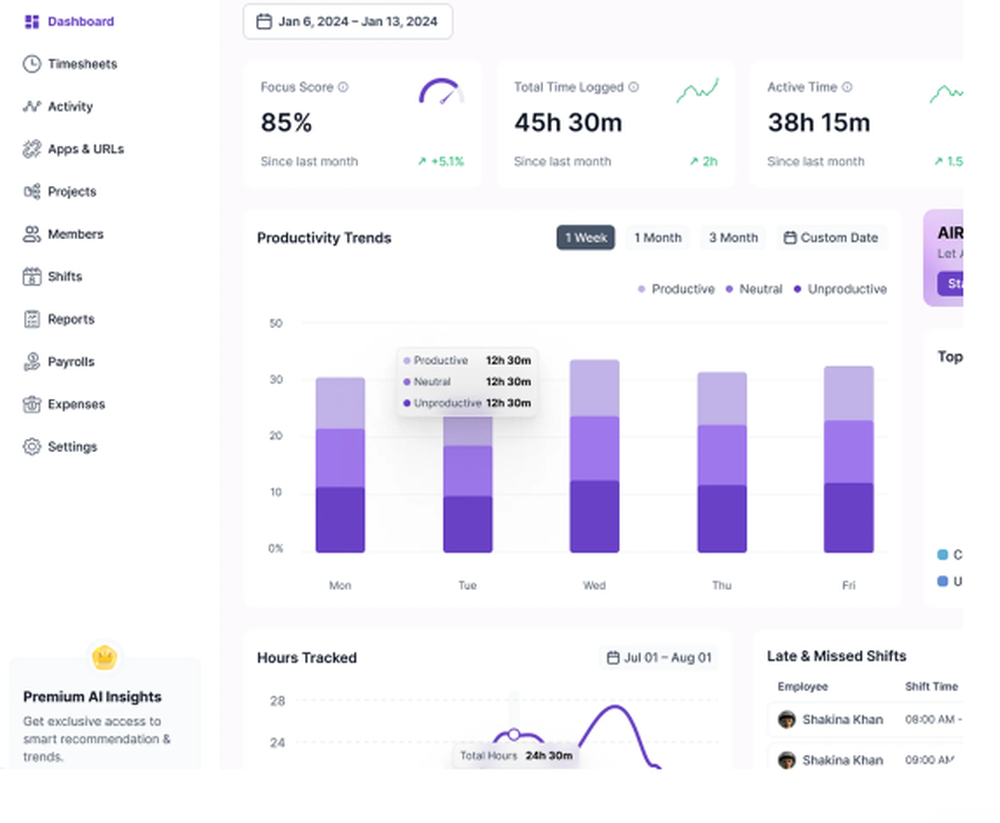This screenshot has height=823, width=1000.
Task: Click the Payrolls icon
Action: (x=32, y=362)
